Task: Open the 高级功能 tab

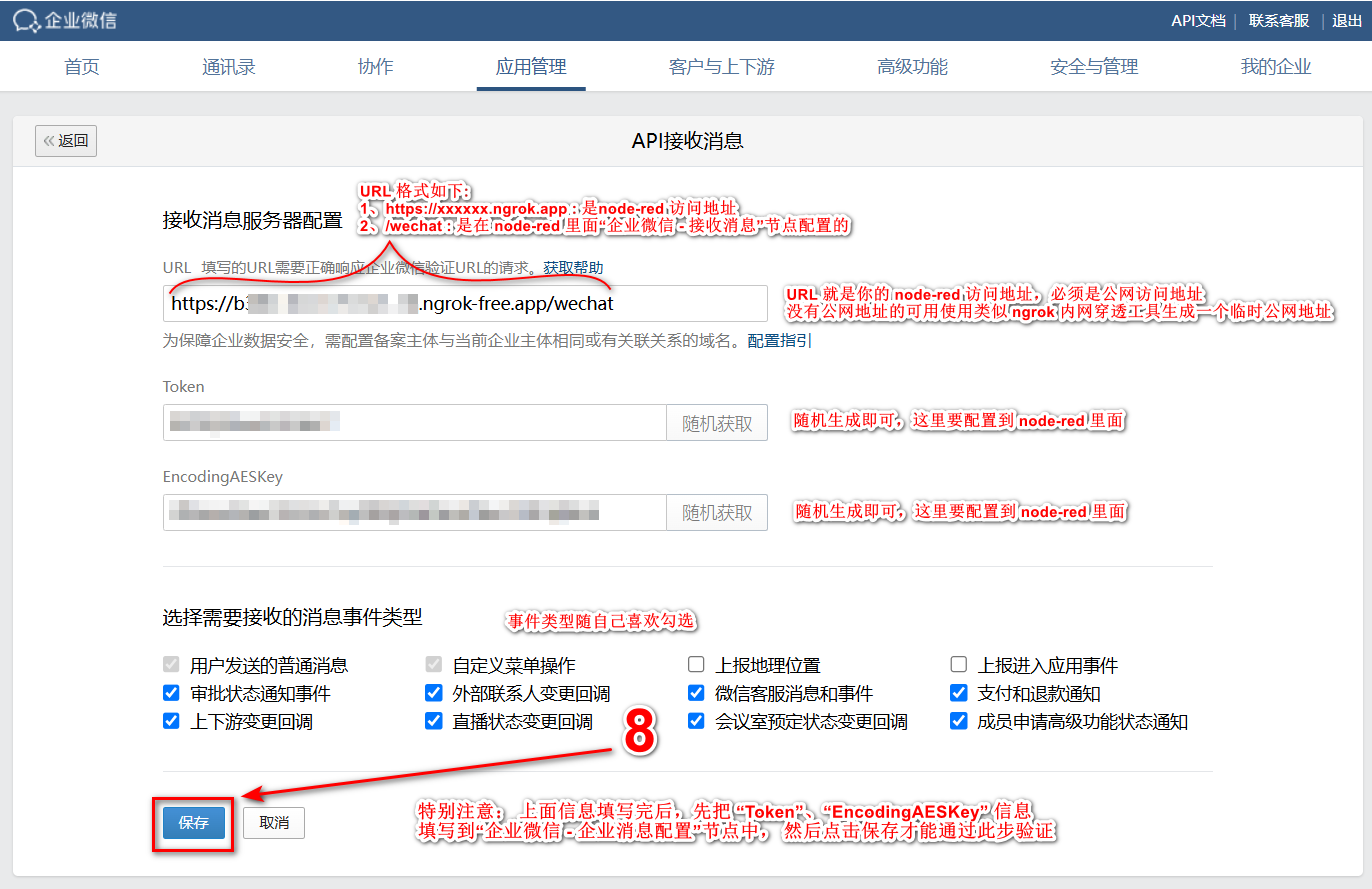Action: pos(912,67)
